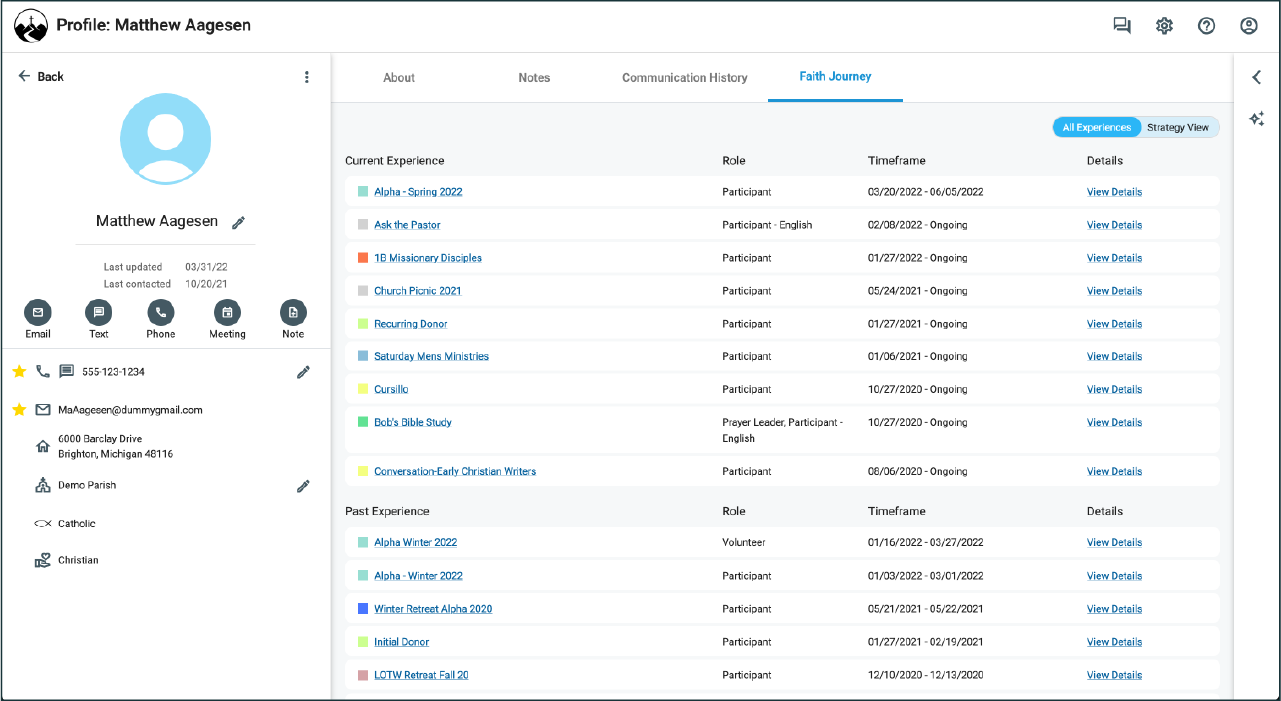The height and width of the screenshot is (701, 1281).
Task: Click the message bubble icon by phone number
Action: (x=67, y=371)
